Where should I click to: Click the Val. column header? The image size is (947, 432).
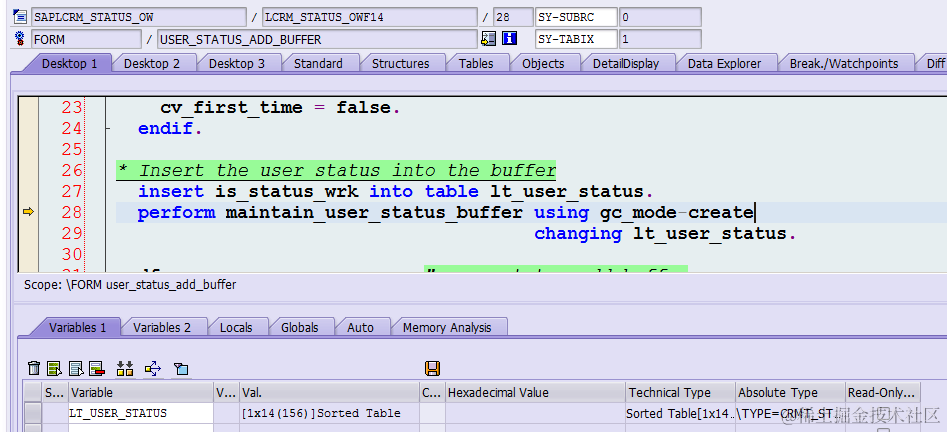pyautogui.click(x=329, y=393)
